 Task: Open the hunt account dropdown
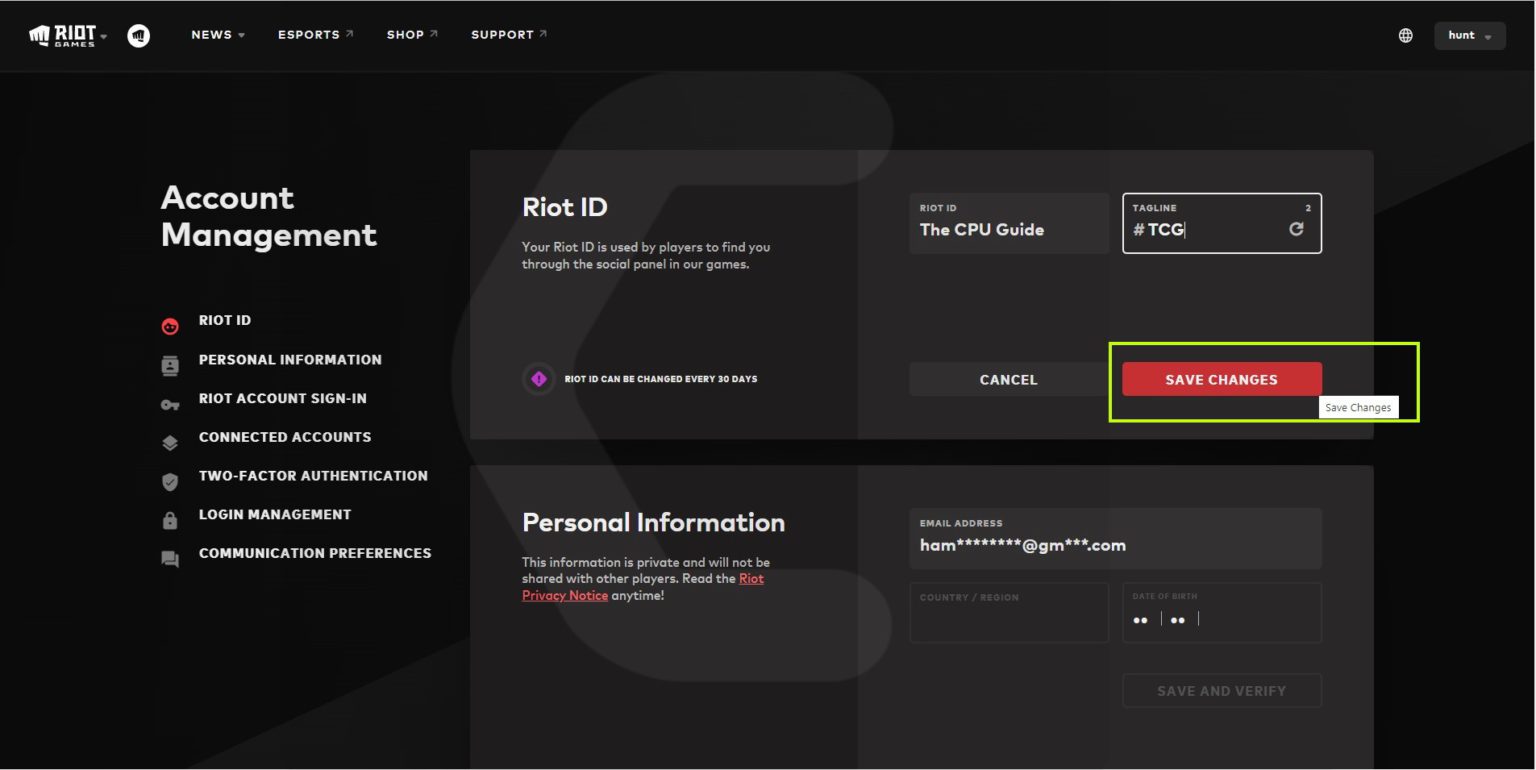(1469, 36)
